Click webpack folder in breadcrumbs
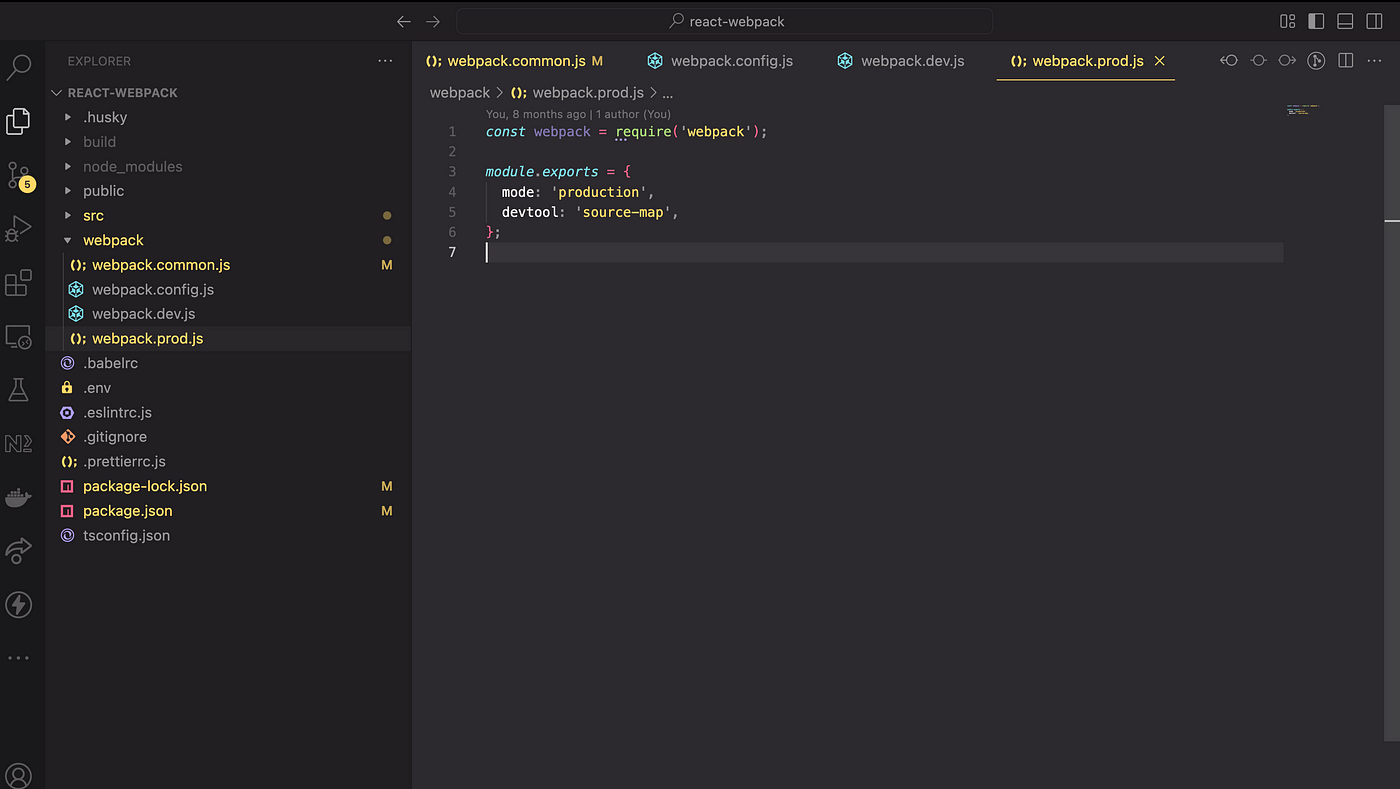Viewport: 1400px width, 789px height. (x=460, y=92)
